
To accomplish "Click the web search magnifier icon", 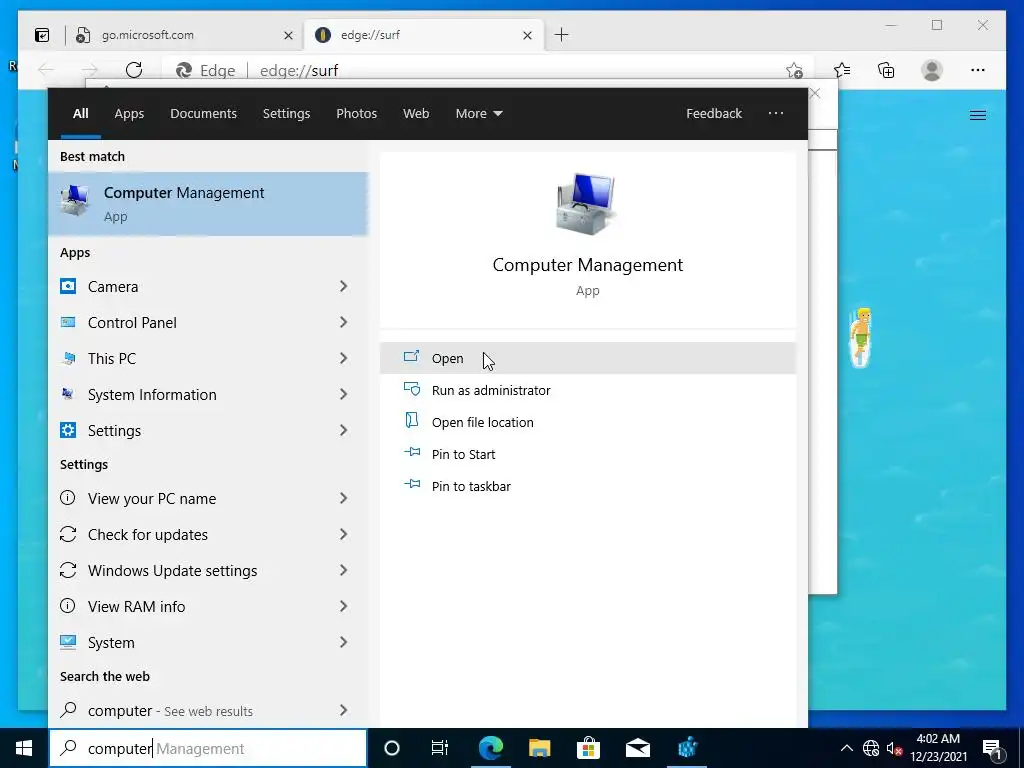I will tap(68, 709).
